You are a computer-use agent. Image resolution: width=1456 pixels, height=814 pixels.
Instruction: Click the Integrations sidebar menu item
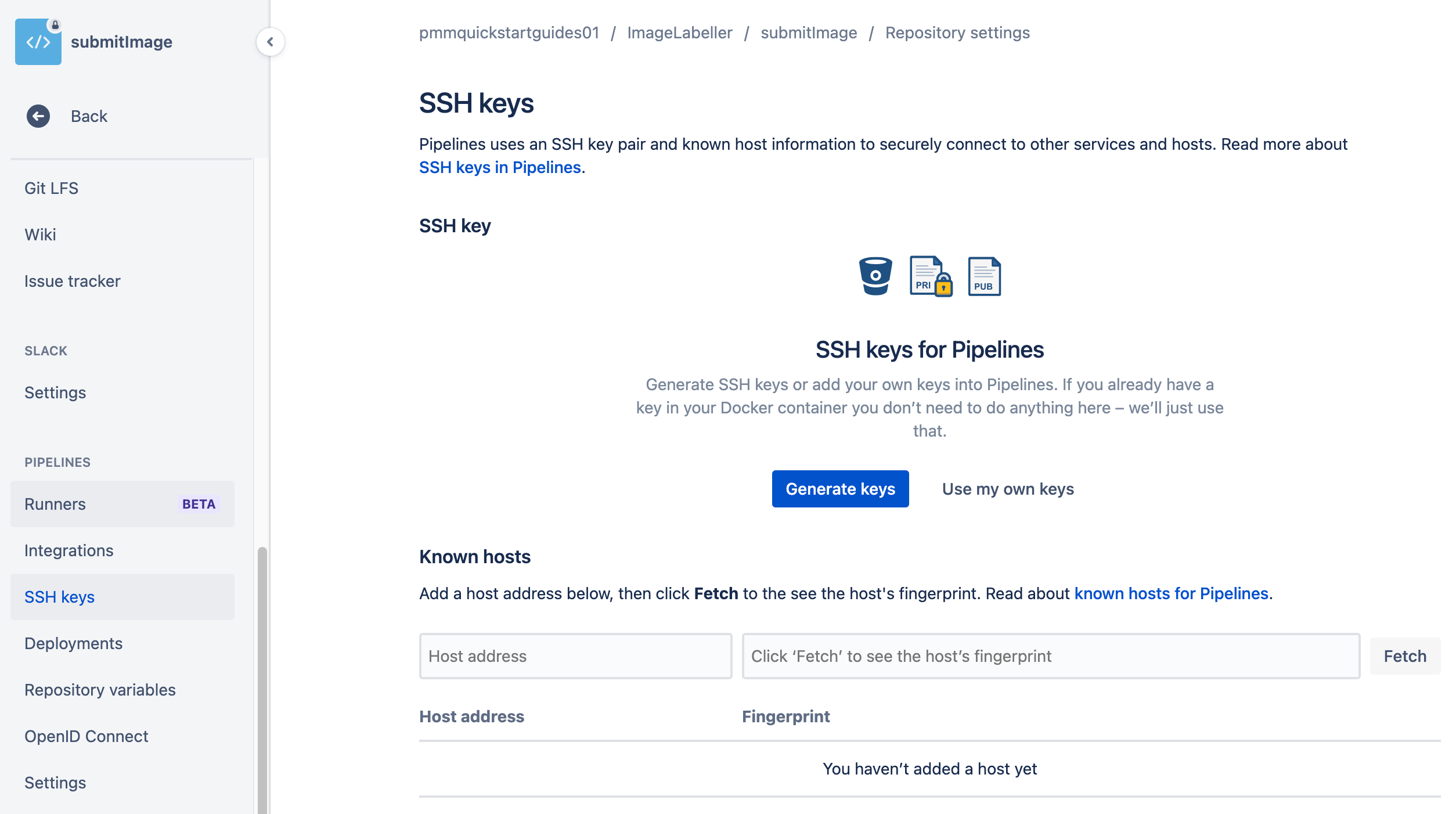[x=69, y=550]
